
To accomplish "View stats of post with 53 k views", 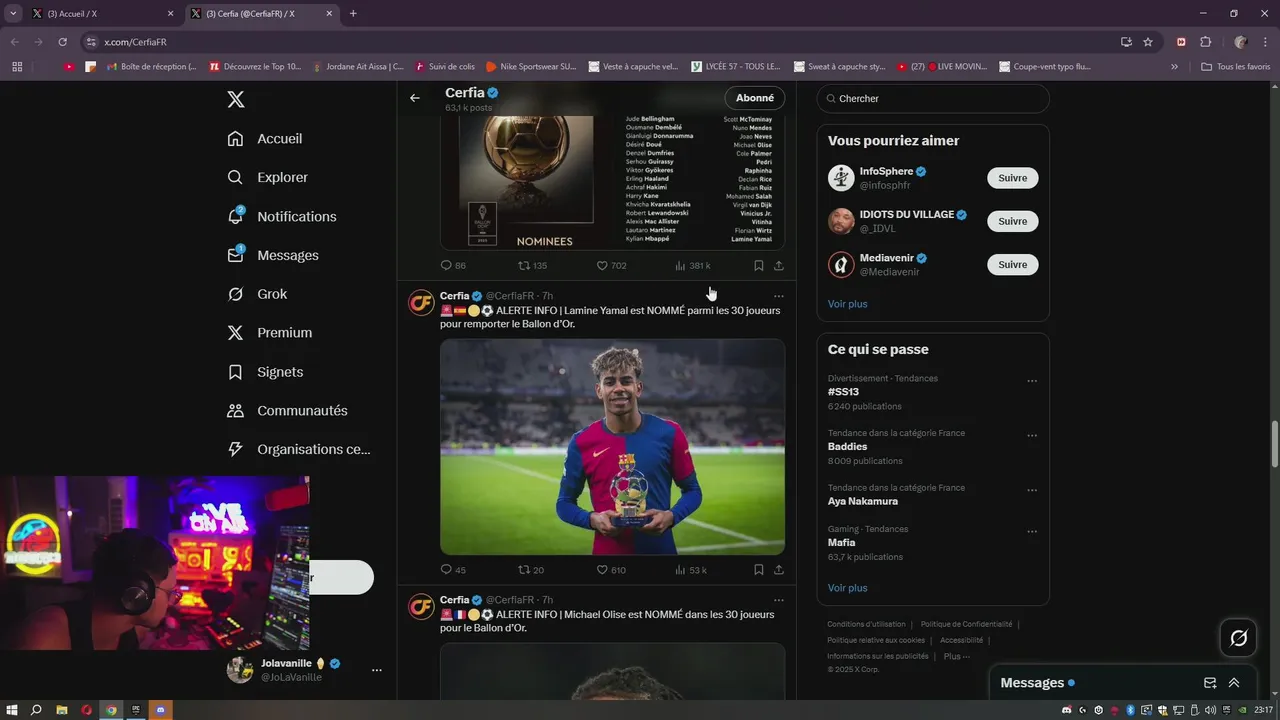I will click(x=691, y=570).
